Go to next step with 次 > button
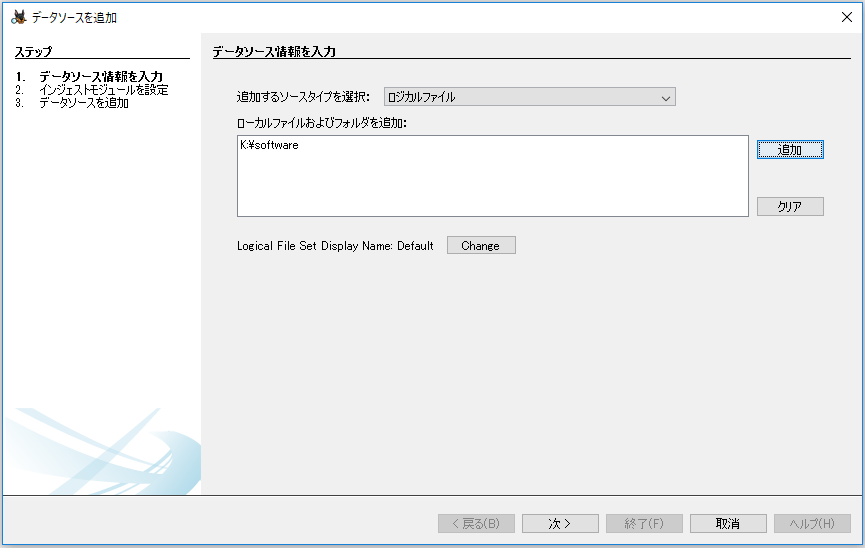 point(560,523)
